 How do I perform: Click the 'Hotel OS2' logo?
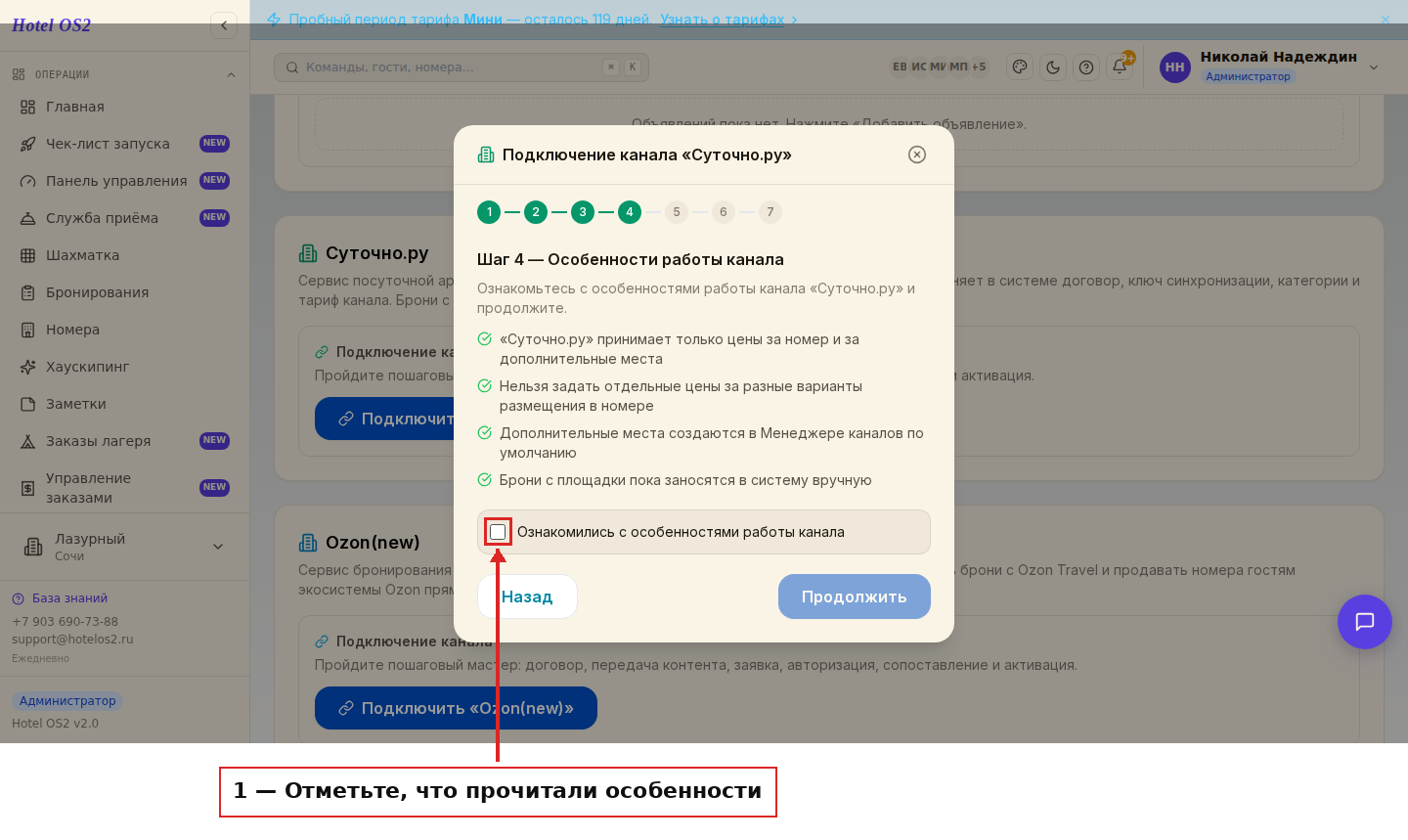51,25
